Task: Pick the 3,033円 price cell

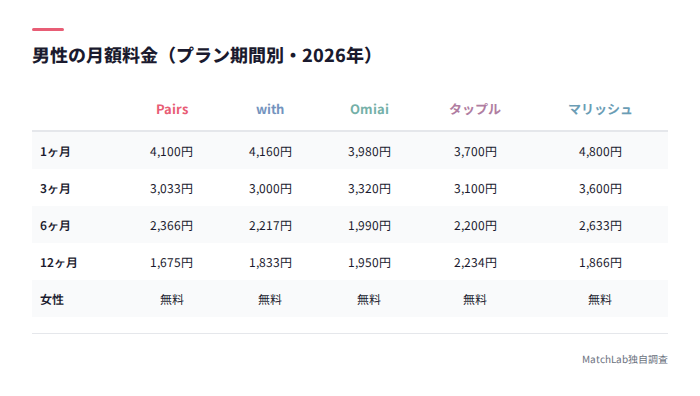Action: tap(171, 189)
